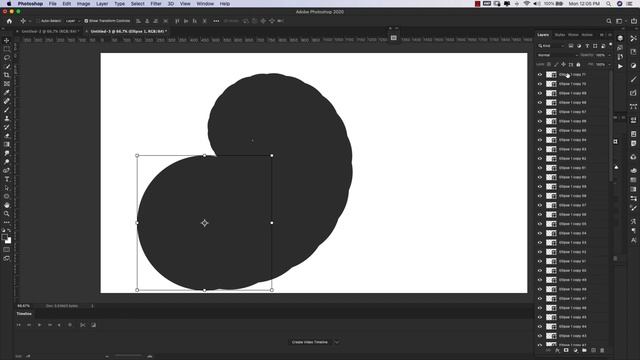The height and width of the screenshot is (360, 640).
Task: Click delete layer trash icon
Action: [x=602, y=350]
